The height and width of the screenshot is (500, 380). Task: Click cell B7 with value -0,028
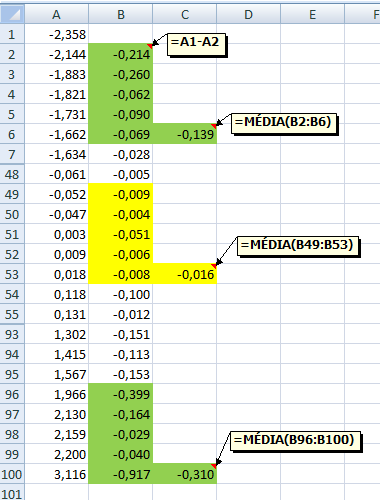tap(121, 154)
